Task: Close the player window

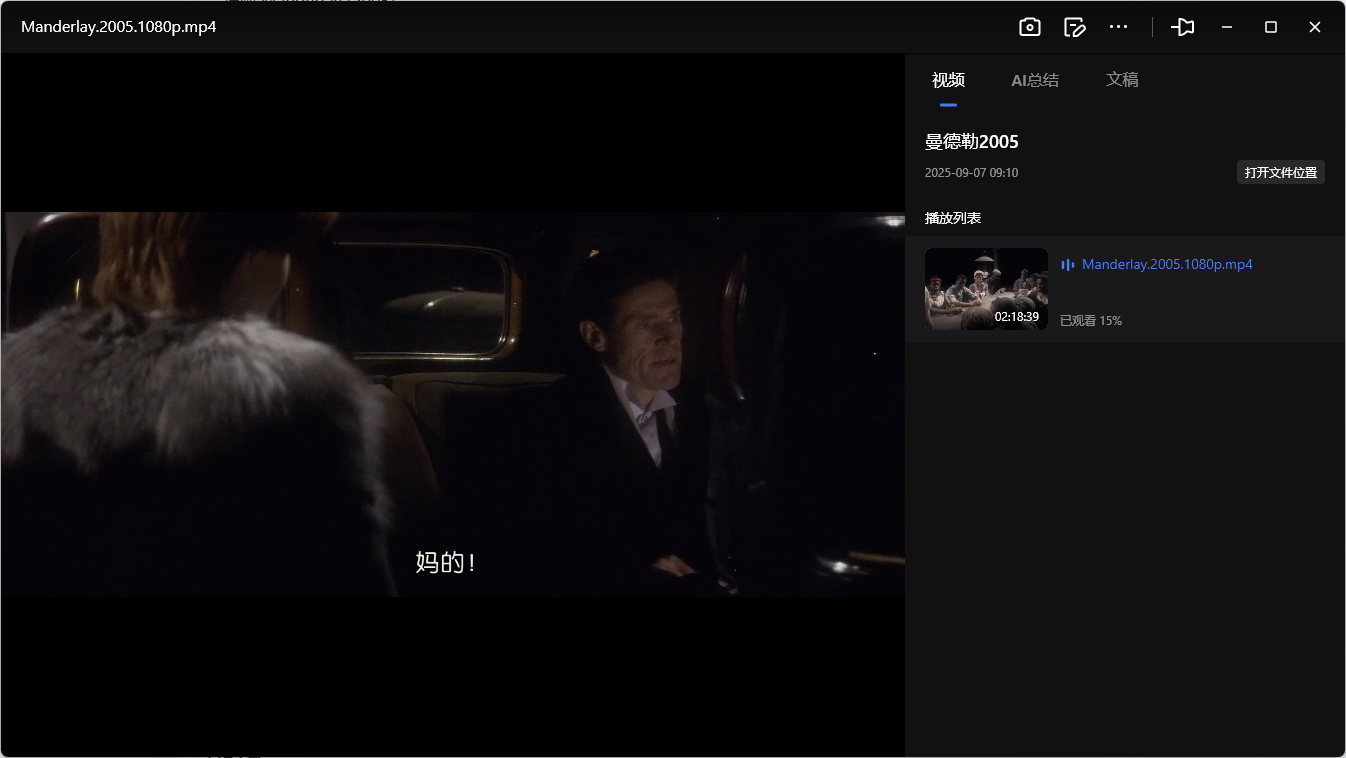Action: pos(1315,27)
